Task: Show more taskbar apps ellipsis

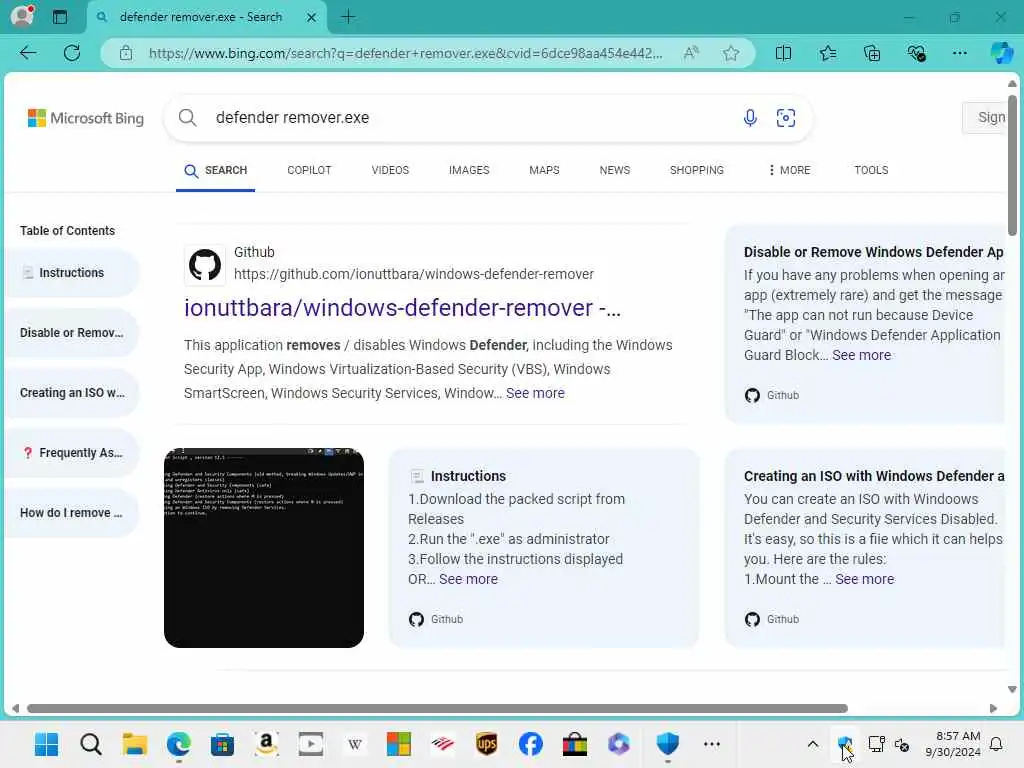Action: pyautogui.click(x=712, y=744)
